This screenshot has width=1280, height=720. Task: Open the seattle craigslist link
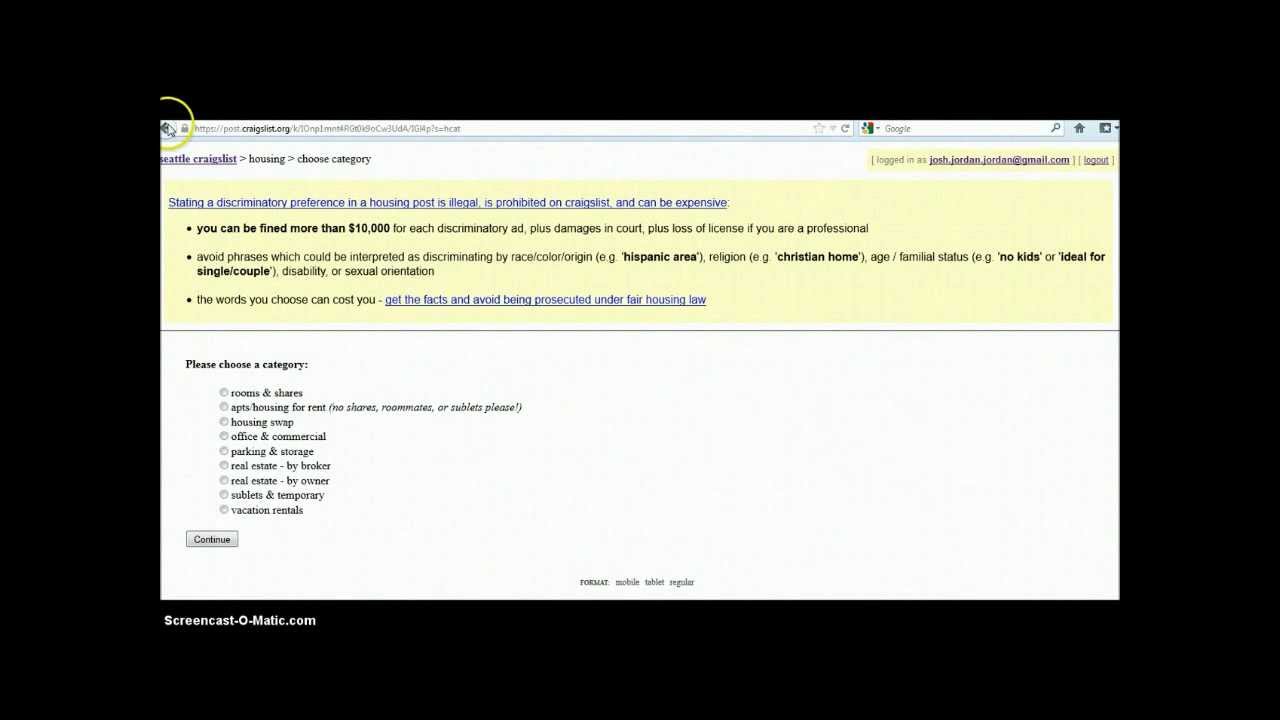pos(198,159)
